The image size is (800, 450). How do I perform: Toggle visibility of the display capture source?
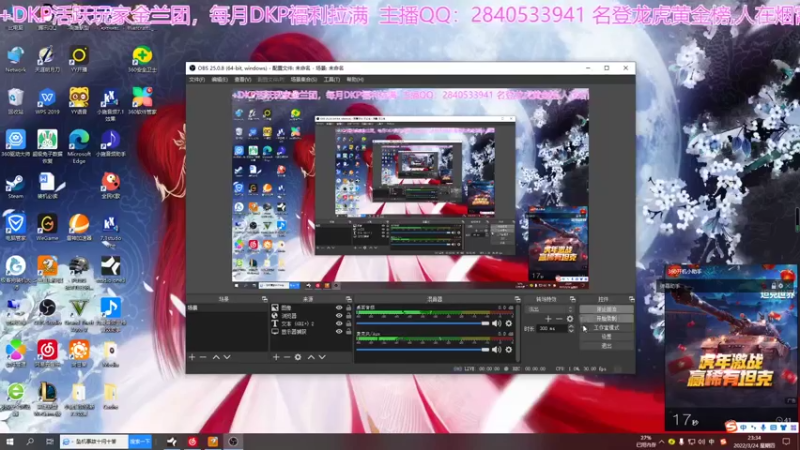coord(339,332)
